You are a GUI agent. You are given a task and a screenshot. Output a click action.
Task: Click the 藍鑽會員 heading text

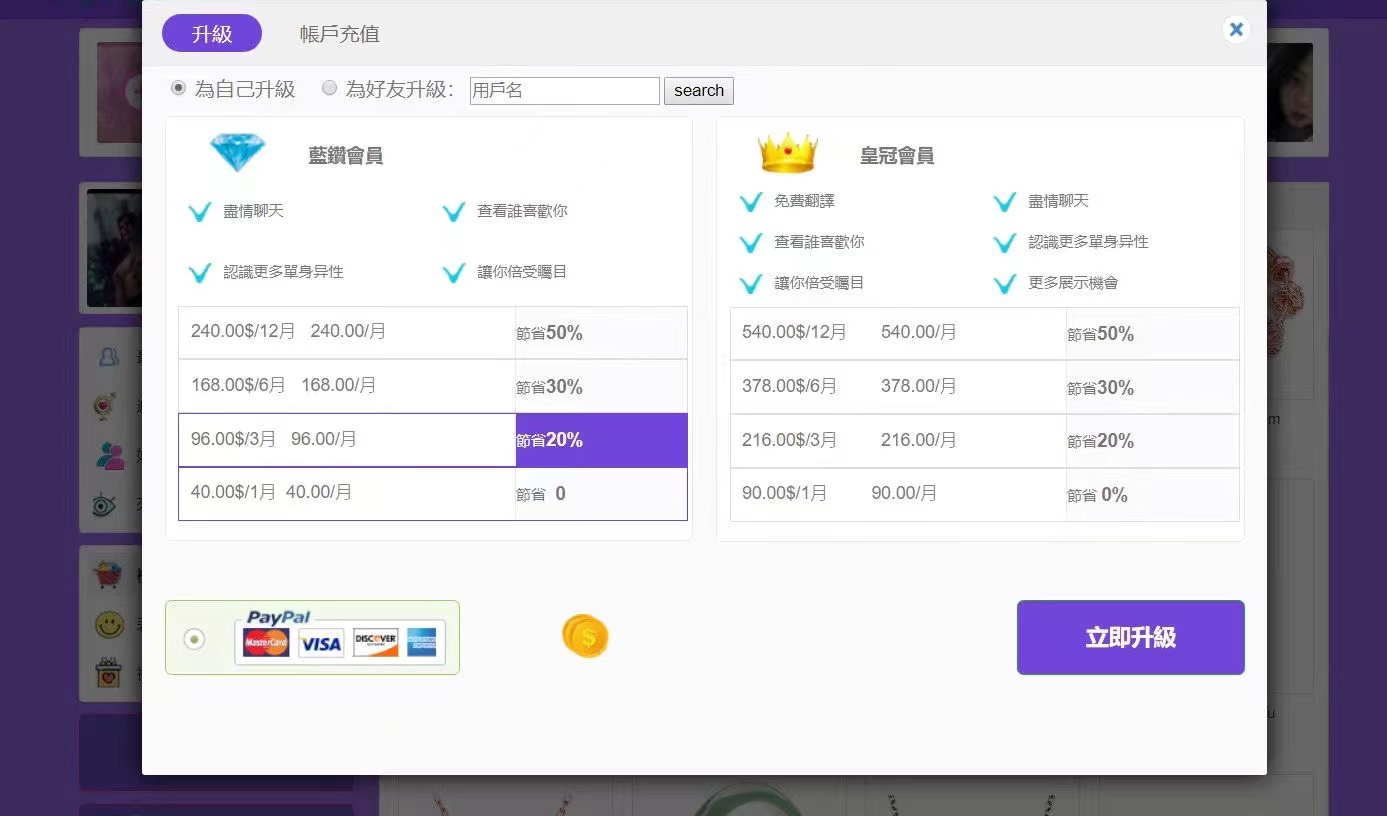tap(346, 156)
